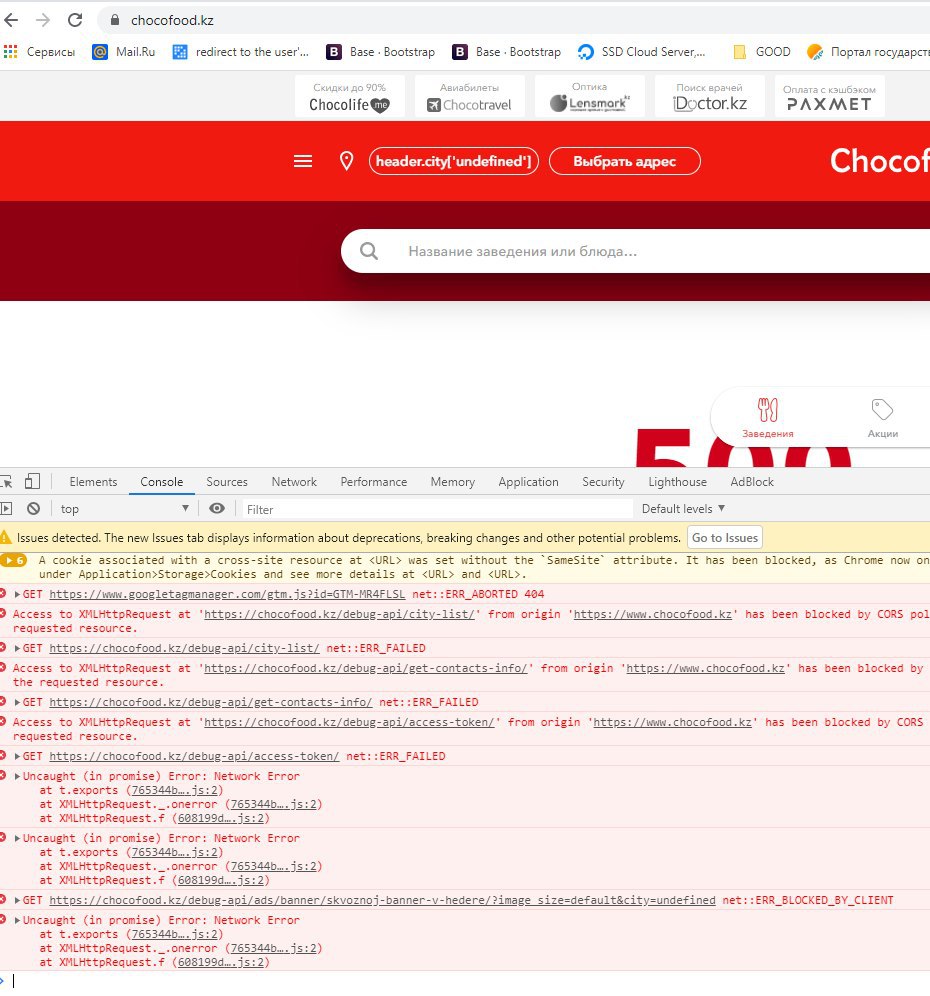The image size is (930, 996).
Task: Switch to the Network tab
Action: (294, 482)
